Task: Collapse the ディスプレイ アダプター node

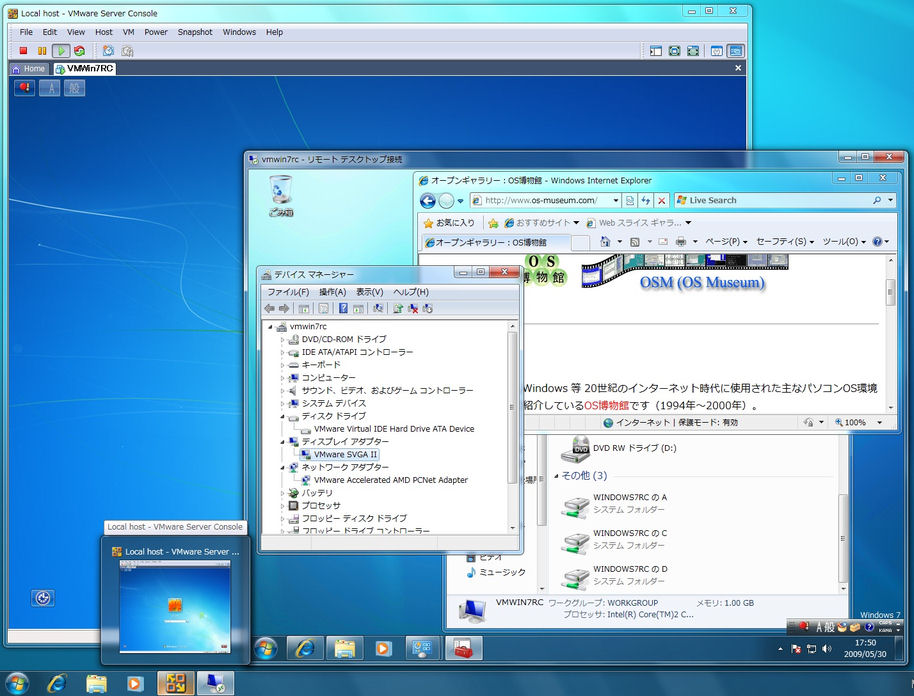Action: tap(282, 442)
